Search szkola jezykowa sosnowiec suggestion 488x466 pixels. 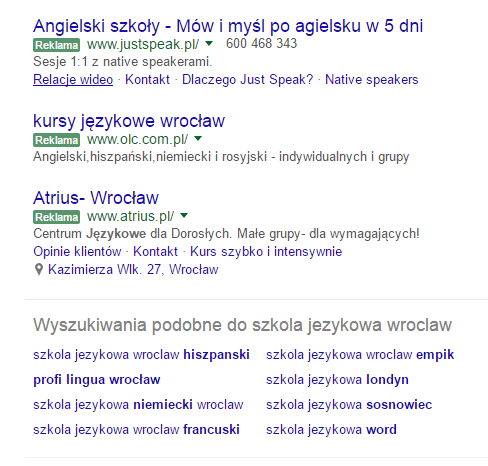(349, 405)
